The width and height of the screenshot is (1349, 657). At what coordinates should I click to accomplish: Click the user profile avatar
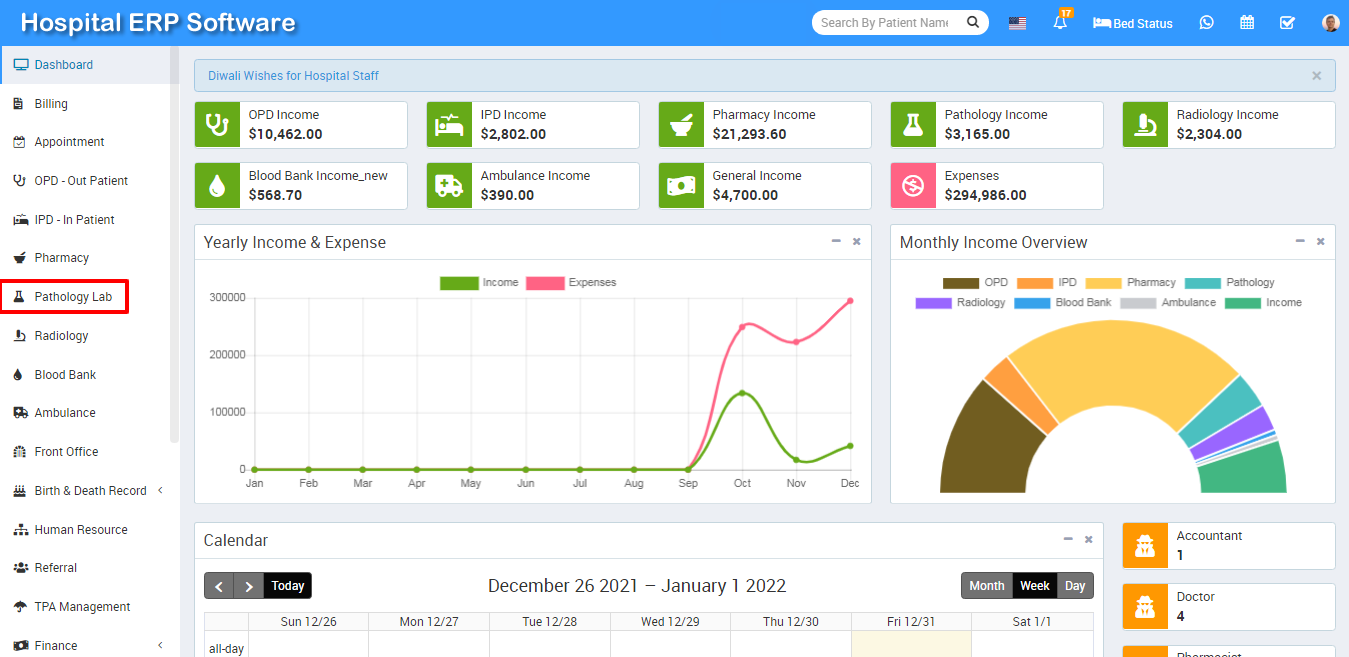coord(1330,23)
